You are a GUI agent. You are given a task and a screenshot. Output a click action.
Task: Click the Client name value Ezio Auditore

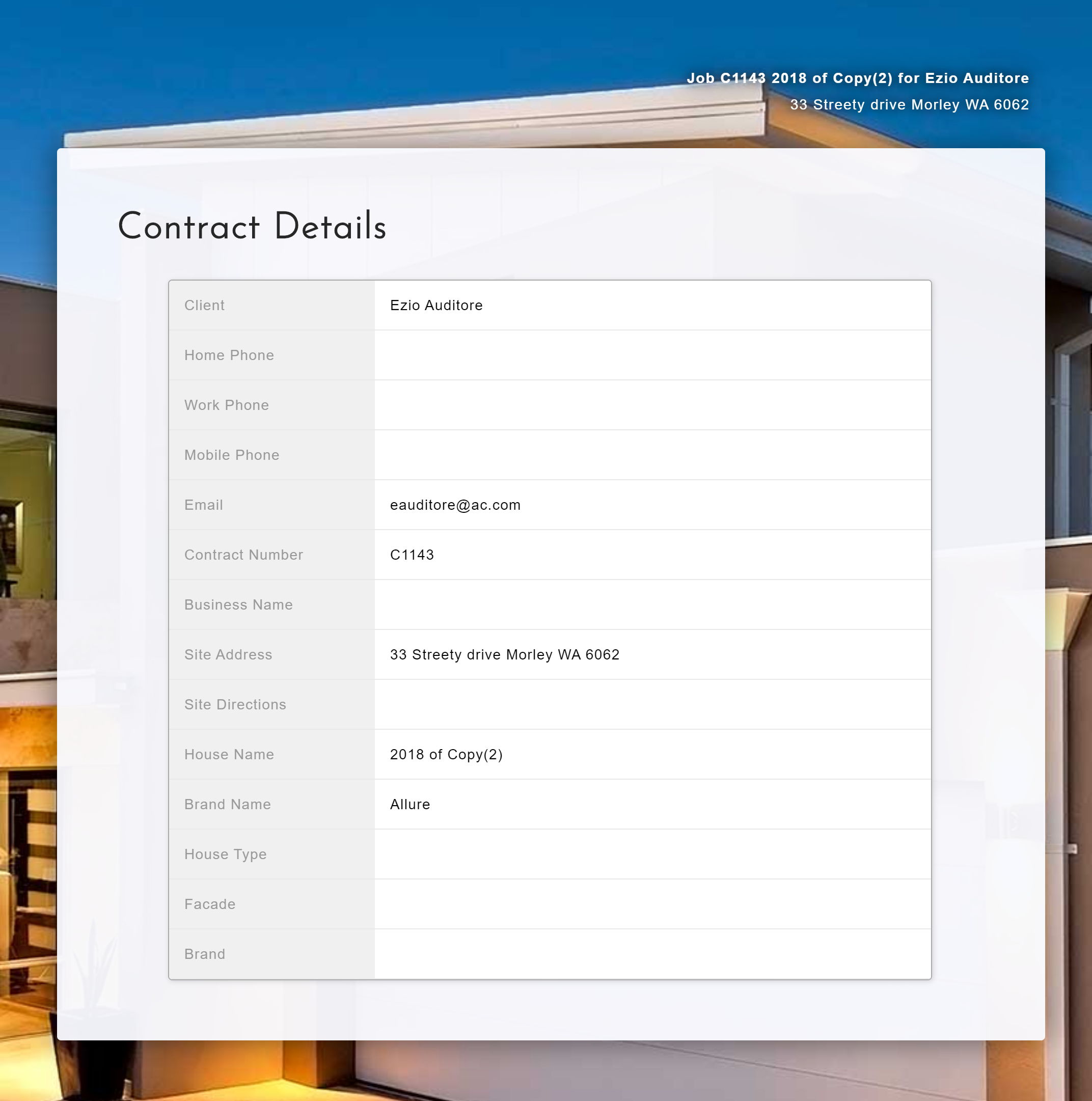436,306
